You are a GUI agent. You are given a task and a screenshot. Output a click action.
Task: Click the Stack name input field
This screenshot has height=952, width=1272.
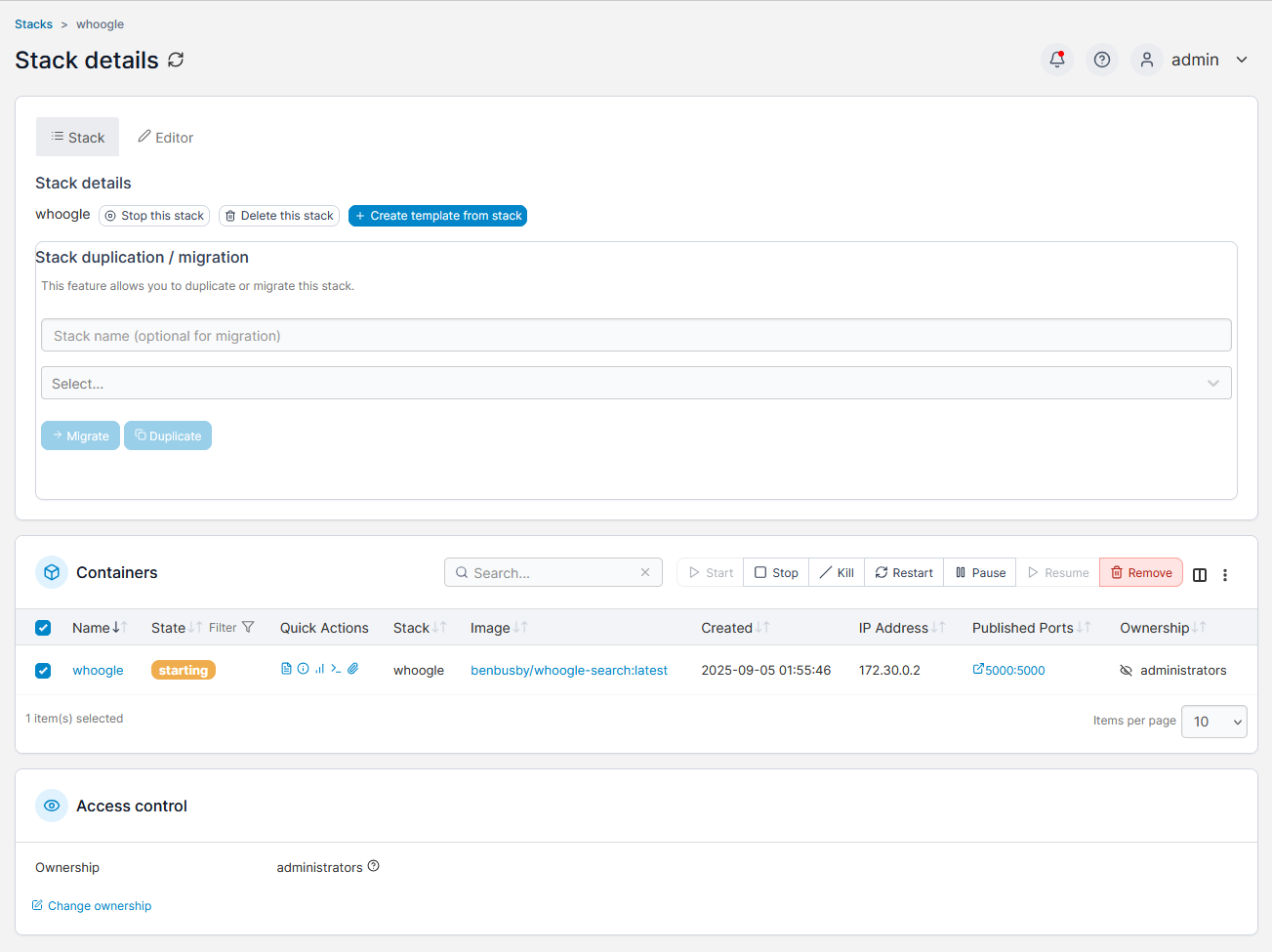[636, 335]
